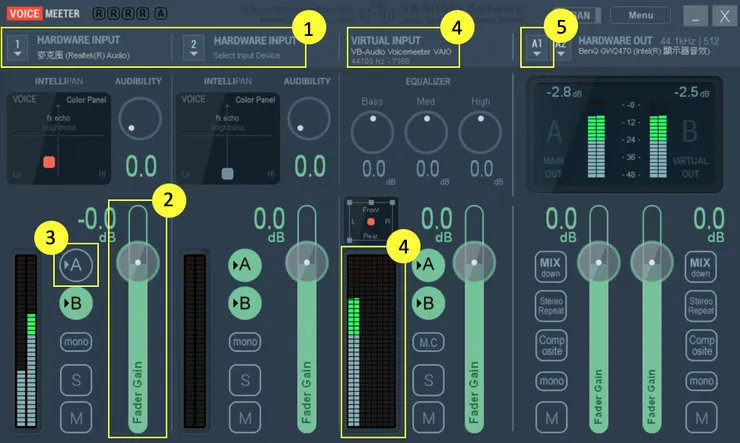Viewport: 740px width, 443px height.
Task: Enable mono on Hardware Input 2
Action: [x=244, y=342]
